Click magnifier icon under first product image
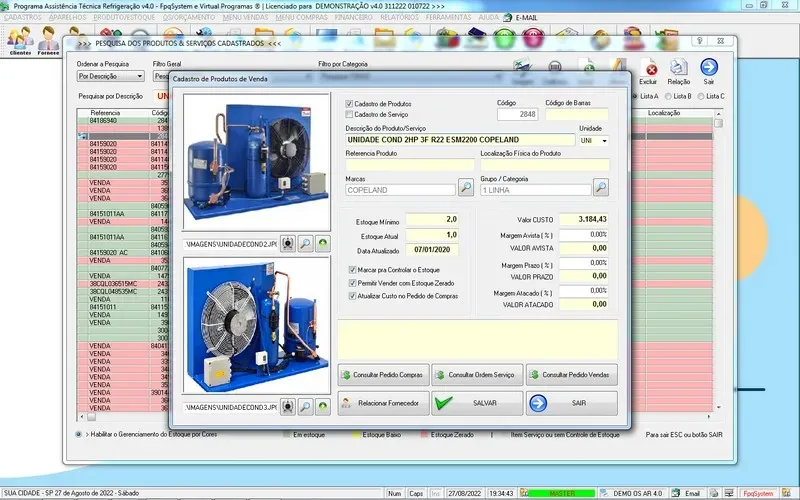This screenshot has width=800, height=500. 306,243
